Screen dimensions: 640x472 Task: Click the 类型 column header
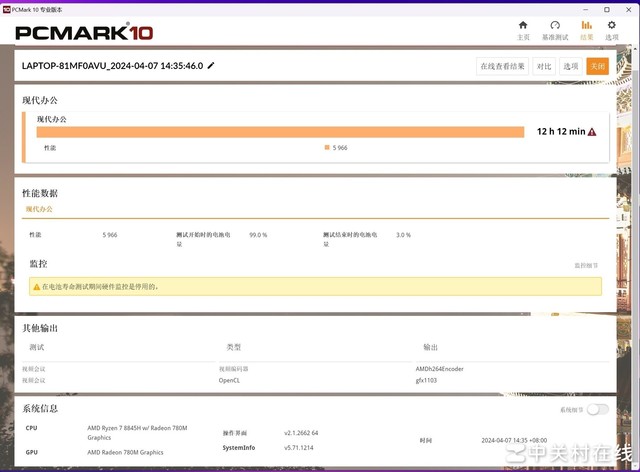234,347
